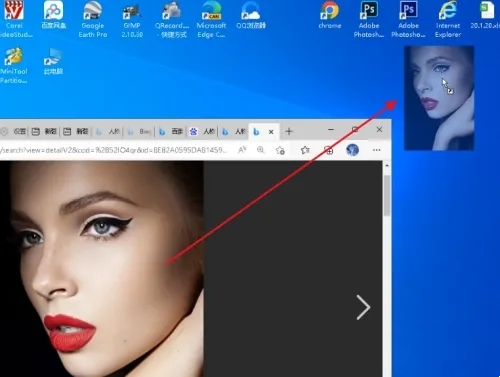Open a new browser tab
500x377 pixels.
289,131
